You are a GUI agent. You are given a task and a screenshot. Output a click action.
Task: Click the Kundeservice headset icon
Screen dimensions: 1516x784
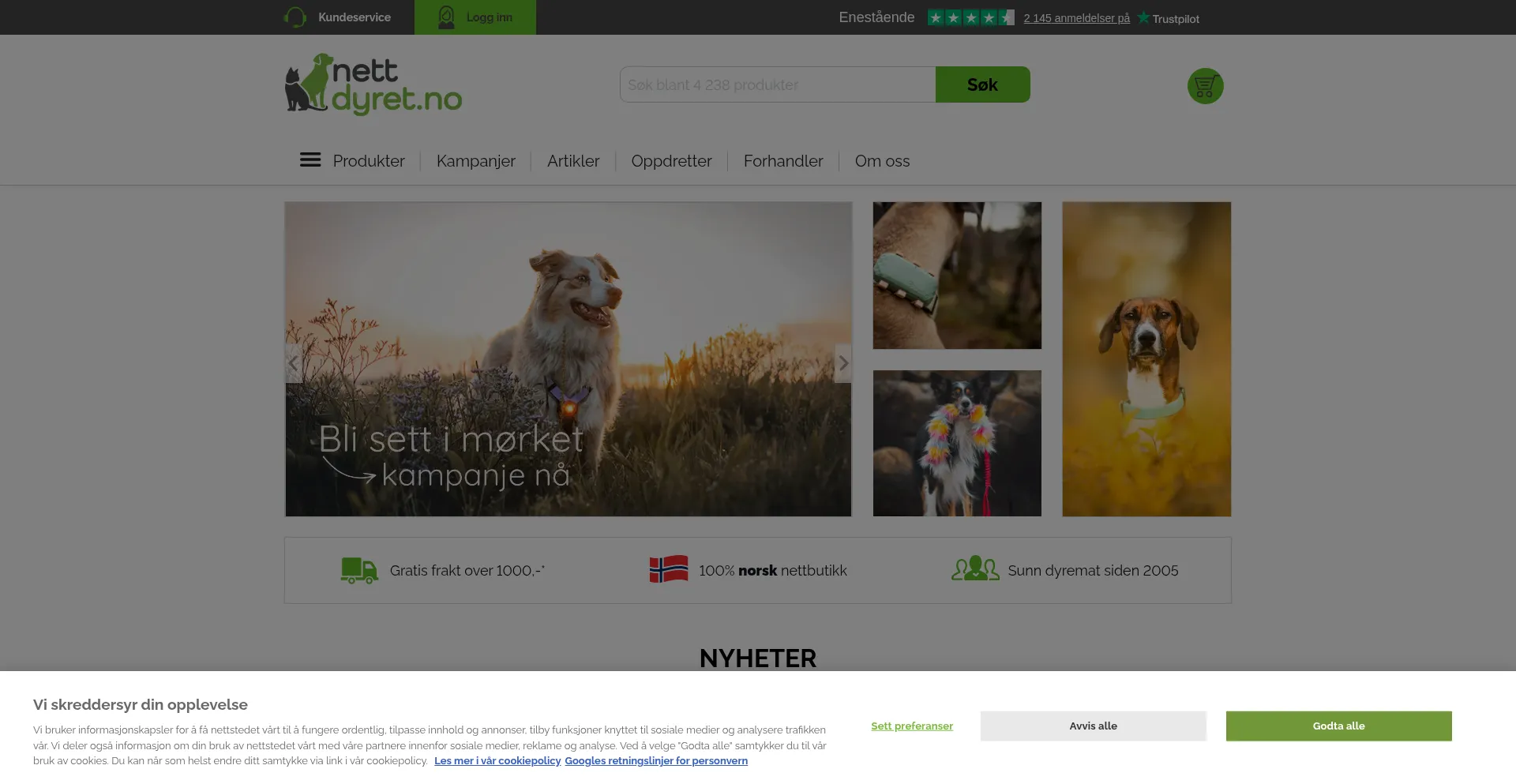tap(295, 17)
